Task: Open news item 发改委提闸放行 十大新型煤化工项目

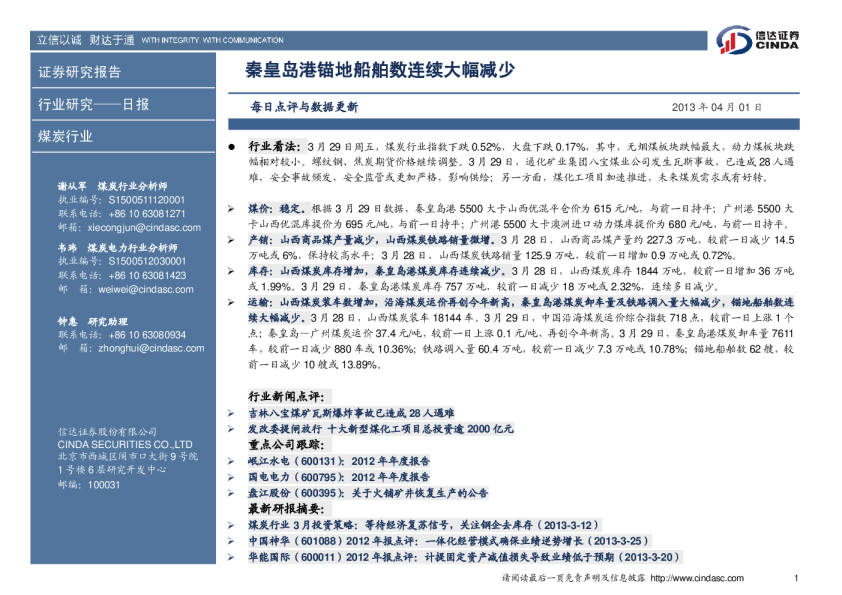Action: click(380, 428)
